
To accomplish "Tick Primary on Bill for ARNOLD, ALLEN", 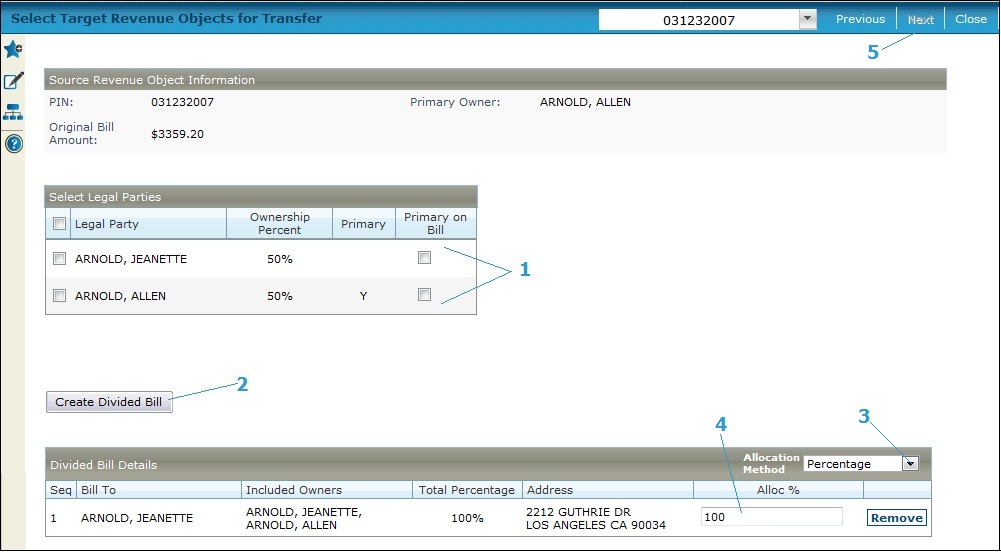I will click(425, 295).
